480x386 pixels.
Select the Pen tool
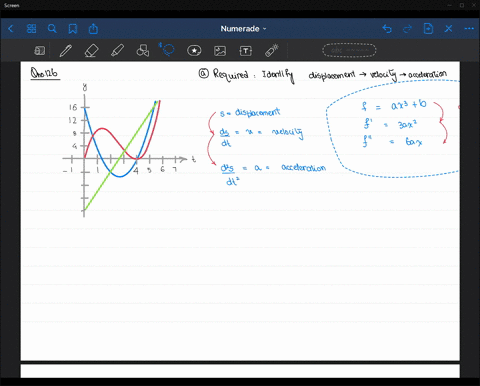[66, 51]
